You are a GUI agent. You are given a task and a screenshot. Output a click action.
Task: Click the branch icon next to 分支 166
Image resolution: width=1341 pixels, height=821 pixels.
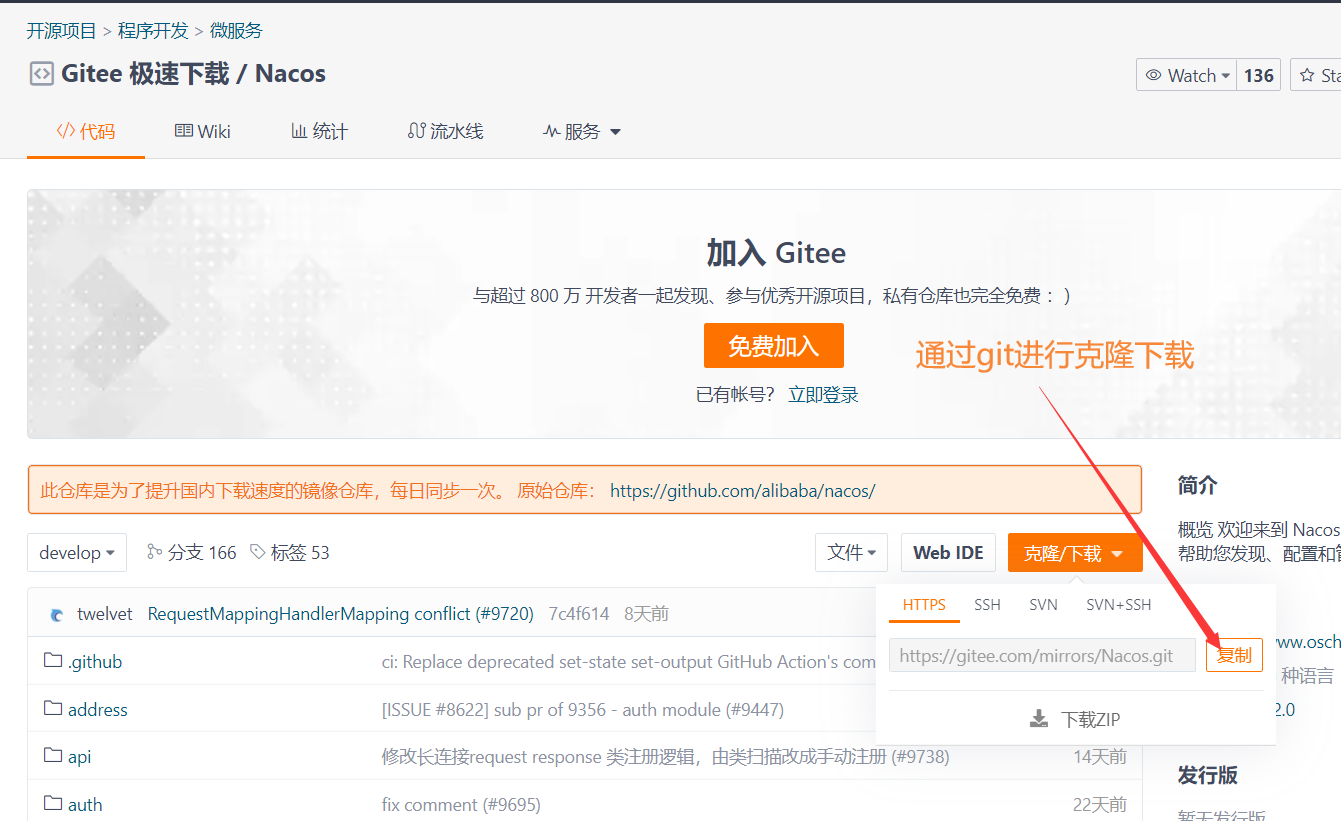(x=154, y=552)
